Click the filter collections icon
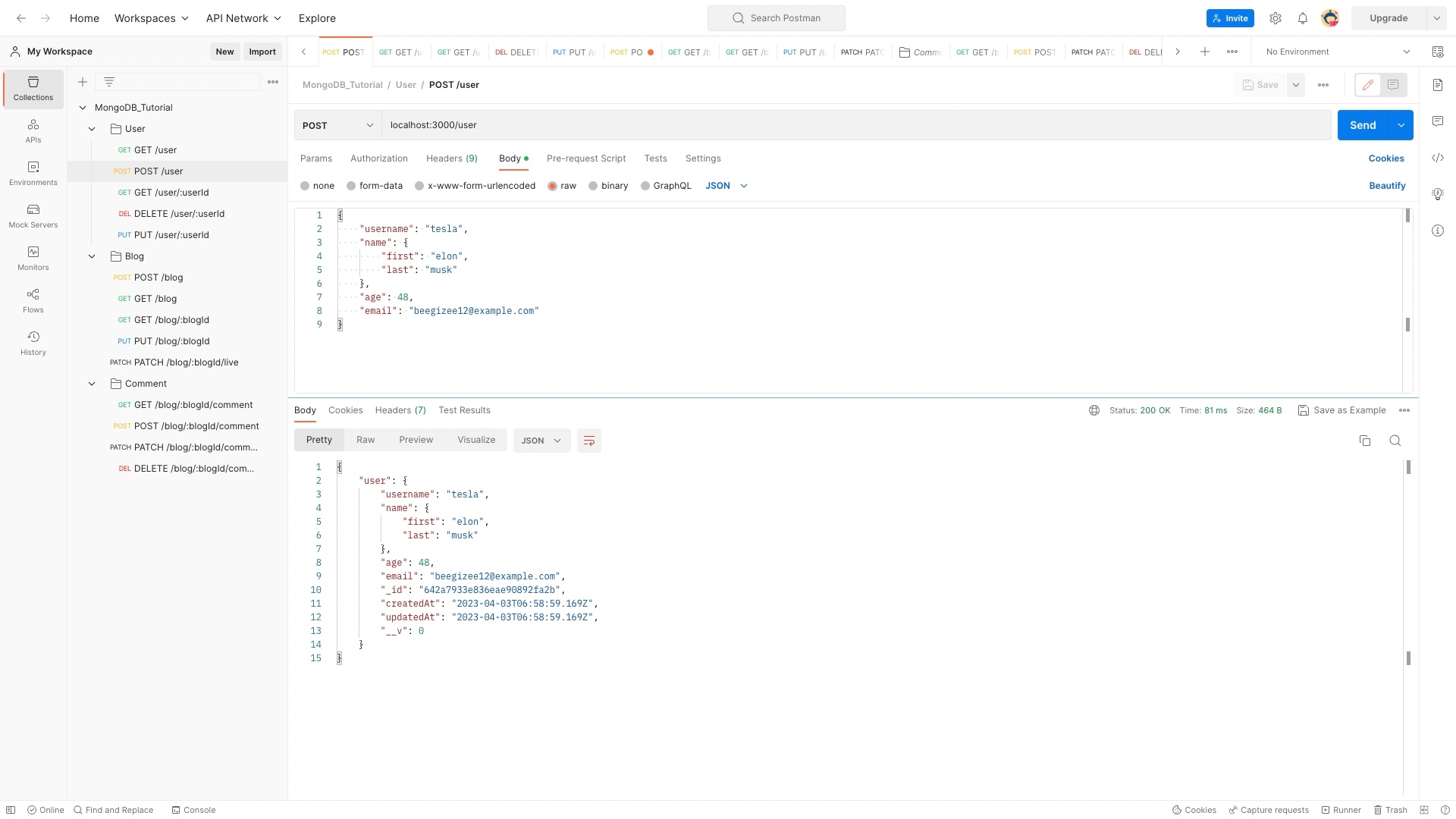Screen dimensions: 1456x819 pos(109,82)
